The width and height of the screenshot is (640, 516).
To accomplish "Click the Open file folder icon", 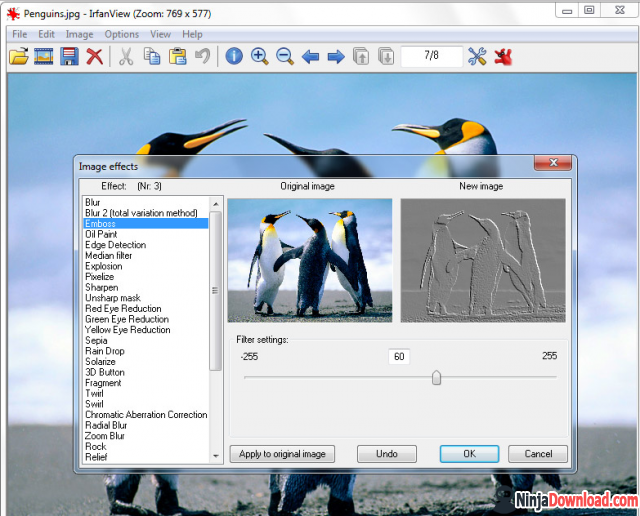I will pos(18,56).
